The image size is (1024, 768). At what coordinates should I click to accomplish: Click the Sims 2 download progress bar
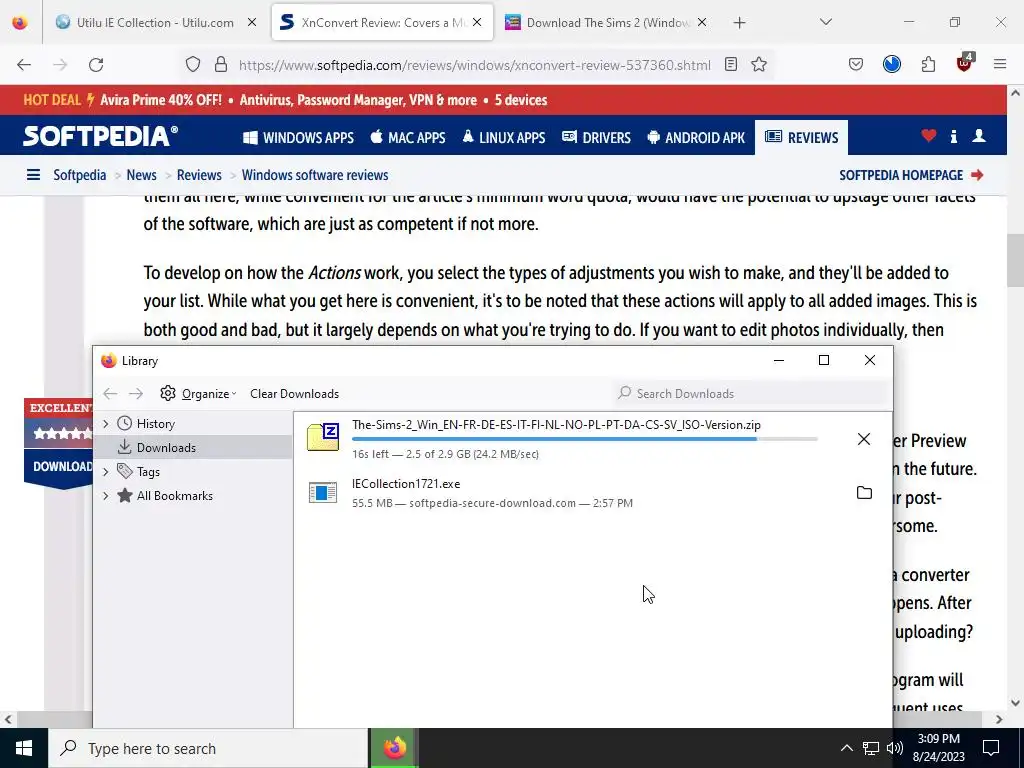point(584,440)
